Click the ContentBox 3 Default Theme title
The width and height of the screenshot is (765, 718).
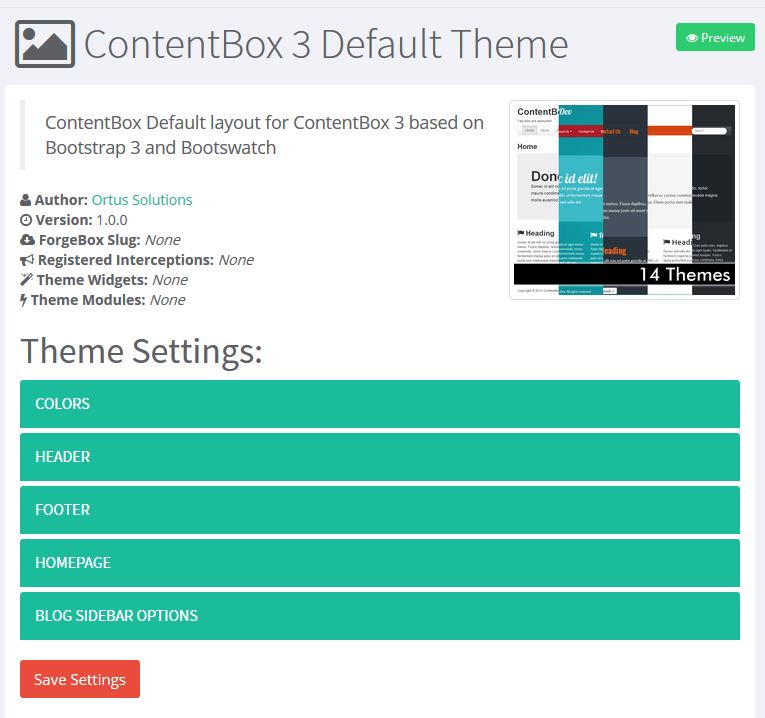[x=326, y=45]
